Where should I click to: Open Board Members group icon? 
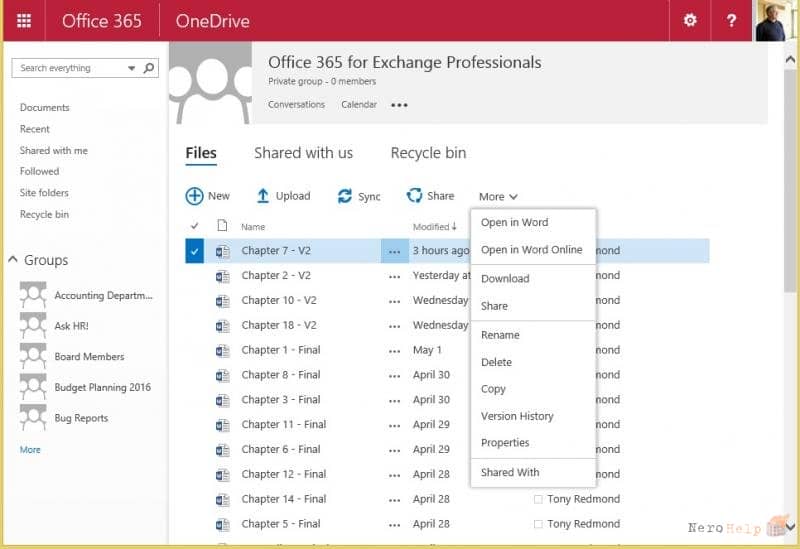[x=33, y=356]
